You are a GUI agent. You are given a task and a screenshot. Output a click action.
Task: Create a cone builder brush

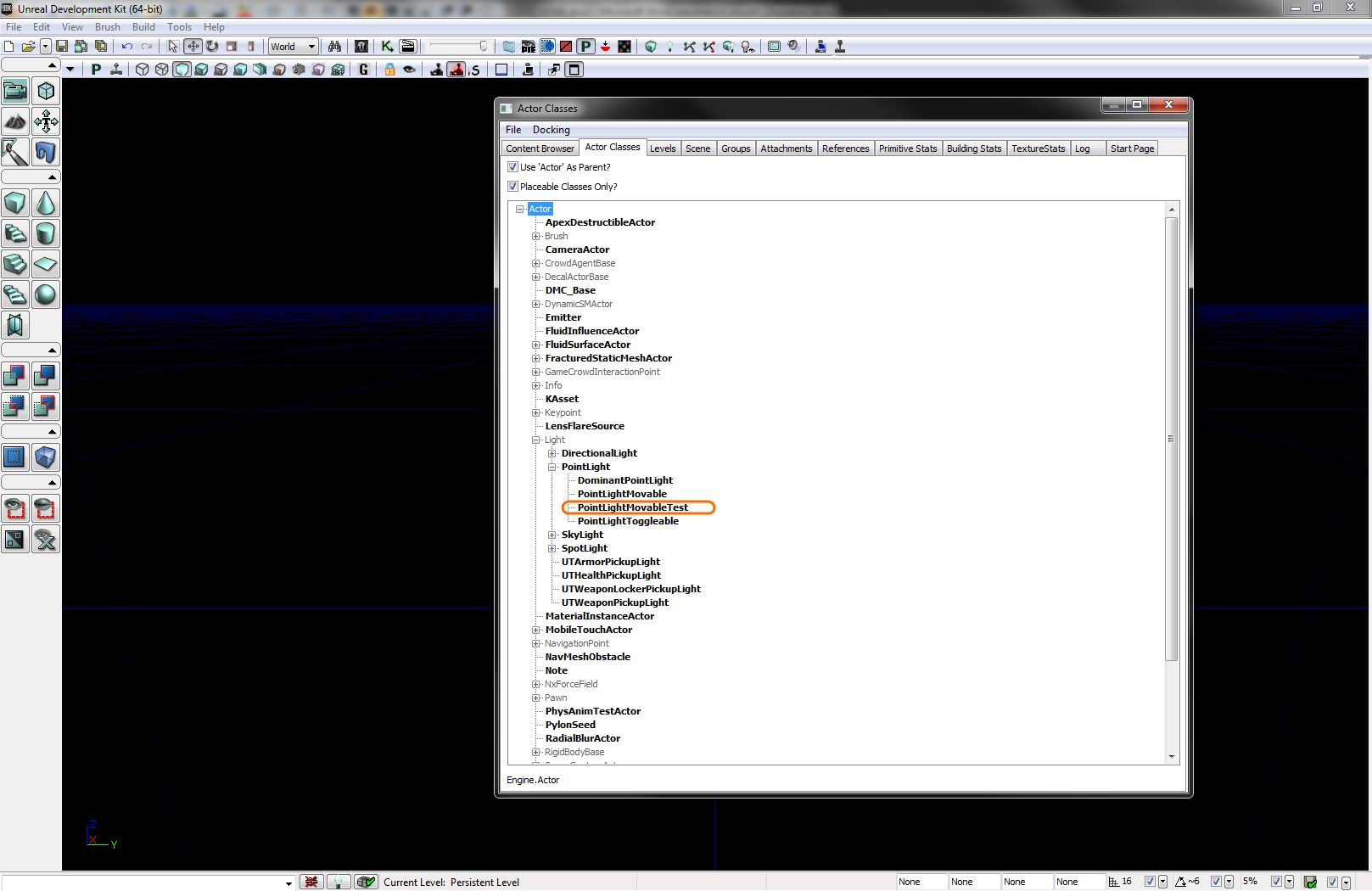[x=46, y=203]
